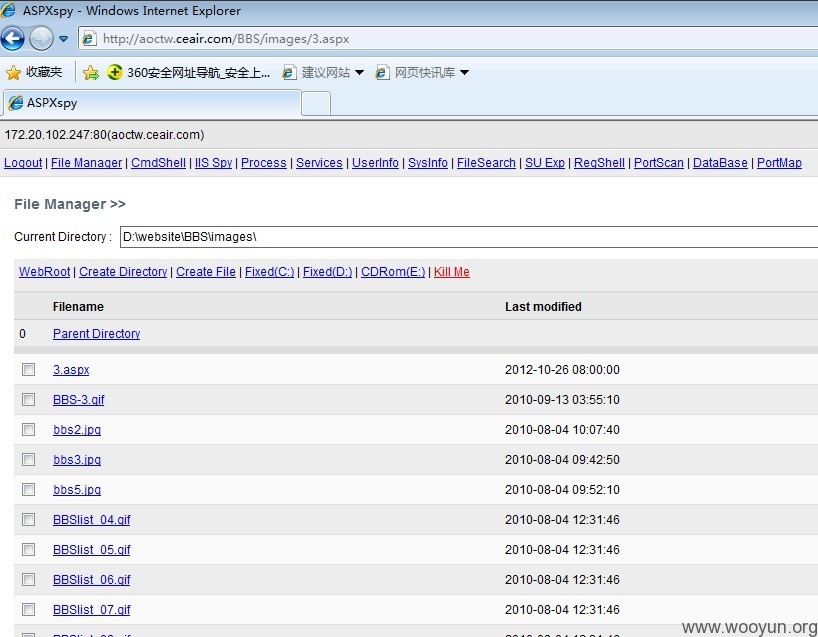Click the 2010-09-13 03:55:10 timestamp

coord(562,400)
